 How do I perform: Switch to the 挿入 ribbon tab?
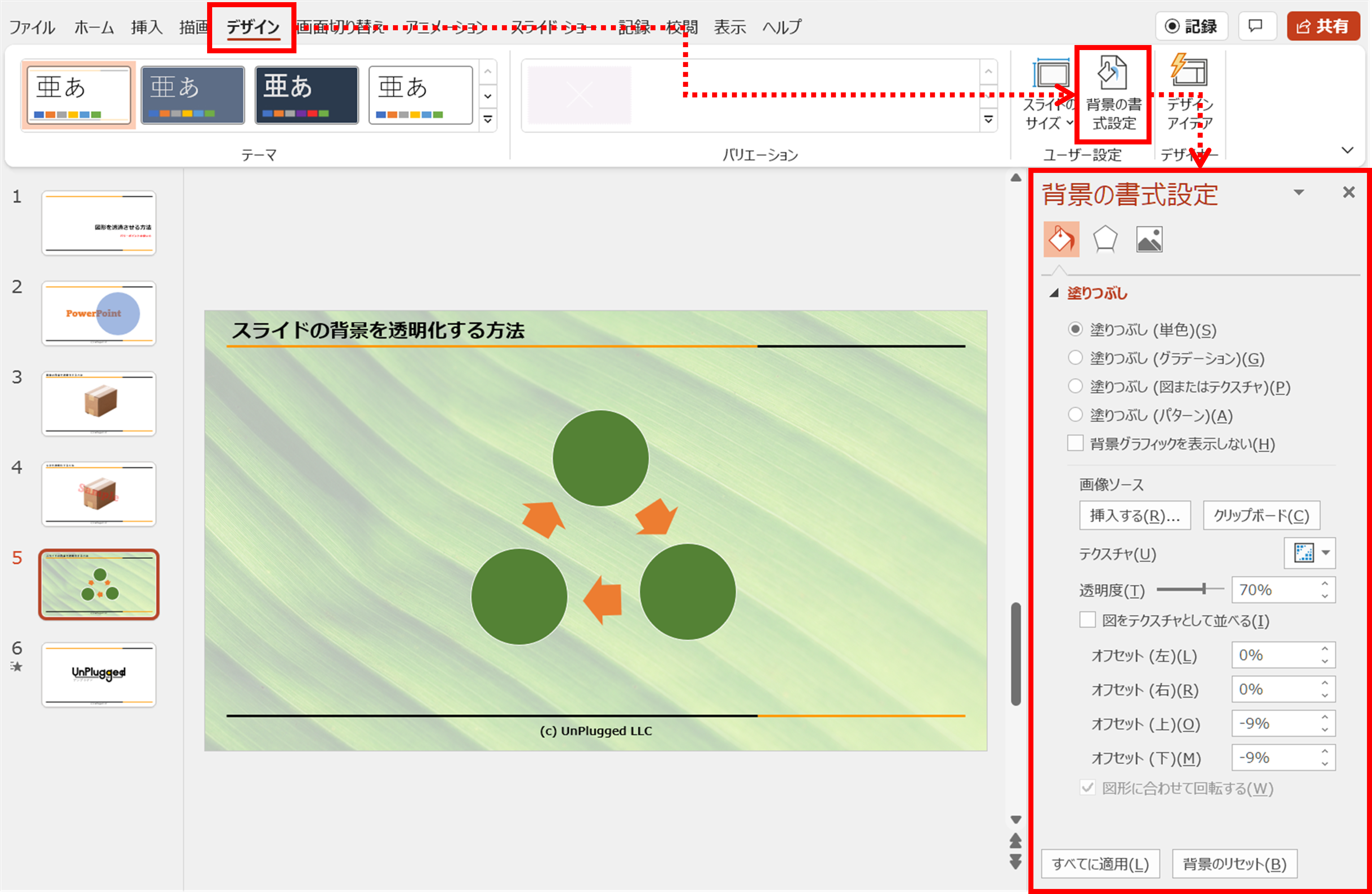[147, 27]
